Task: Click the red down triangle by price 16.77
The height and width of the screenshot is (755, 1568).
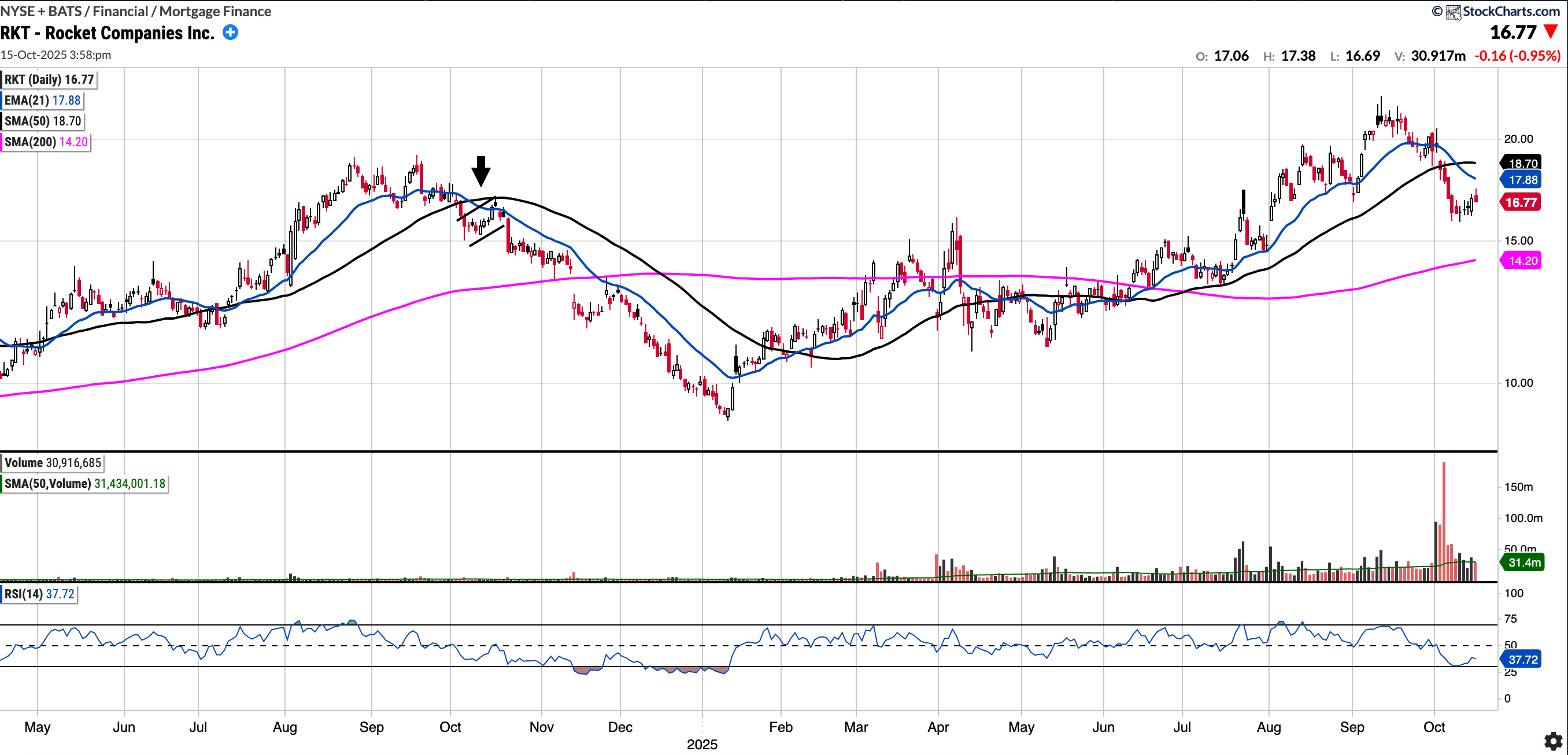Action: [1550, 32]
